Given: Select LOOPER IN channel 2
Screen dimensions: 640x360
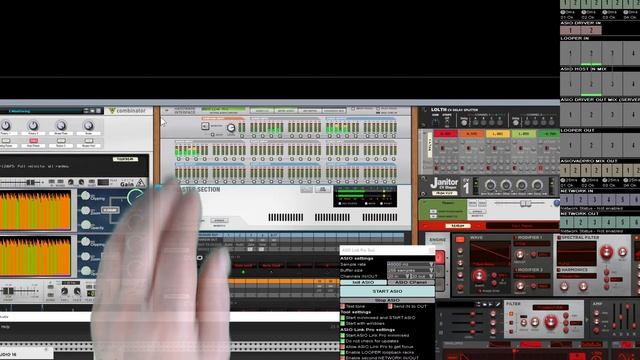Looking at the screenshot, I should click(591, 53).
